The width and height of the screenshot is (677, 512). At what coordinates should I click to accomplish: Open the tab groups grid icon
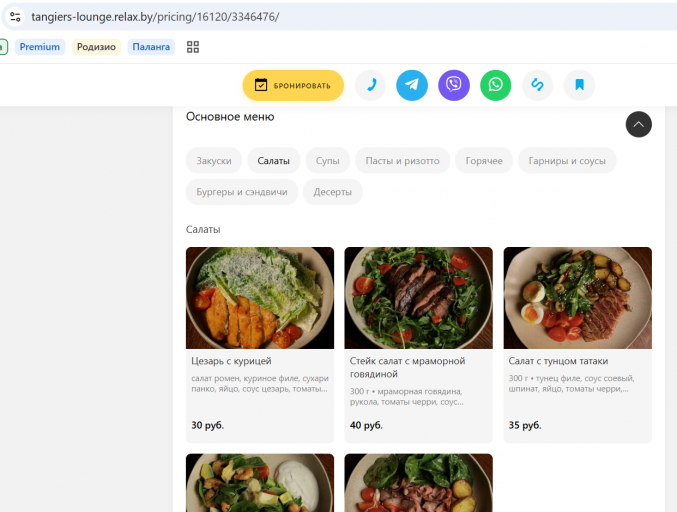193,47
